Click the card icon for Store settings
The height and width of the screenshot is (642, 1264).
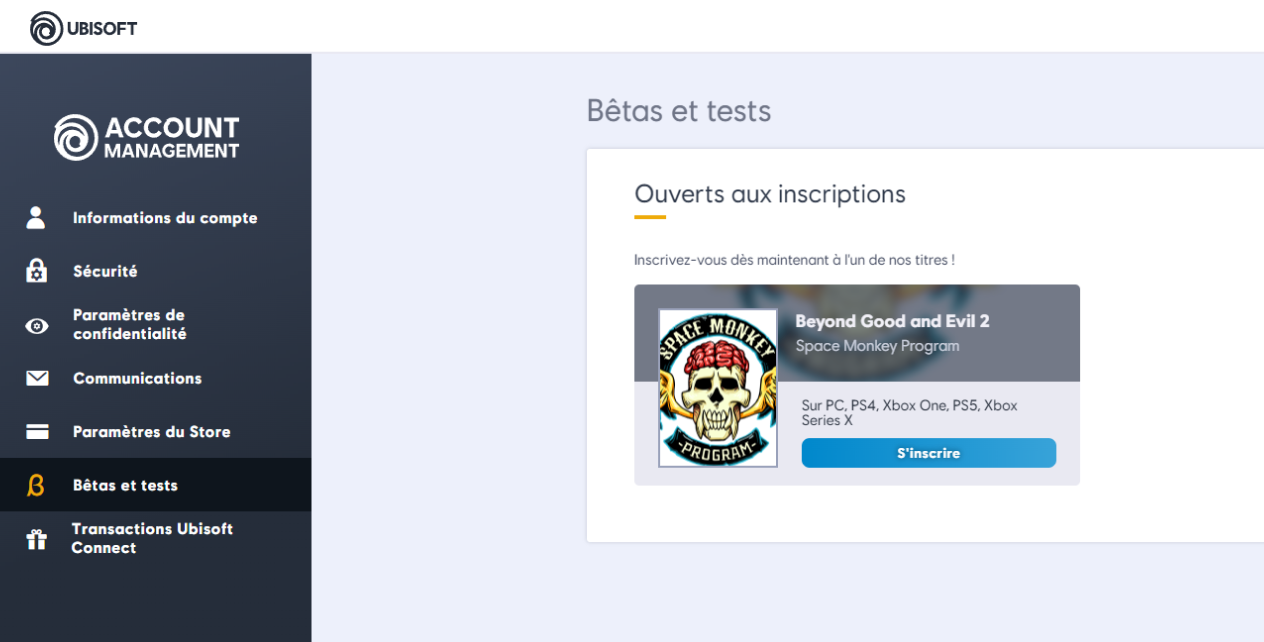37,432
